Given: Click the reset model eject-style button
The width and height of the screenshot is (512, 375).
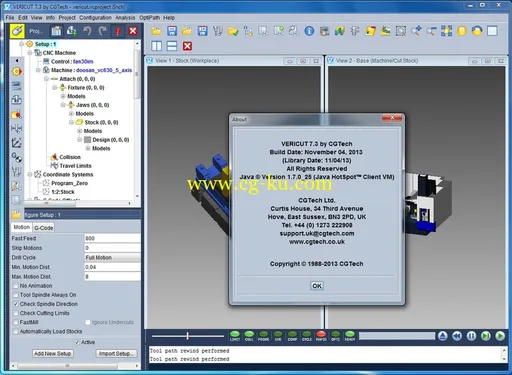Looking at the screenshot, I should click(442, 336).
